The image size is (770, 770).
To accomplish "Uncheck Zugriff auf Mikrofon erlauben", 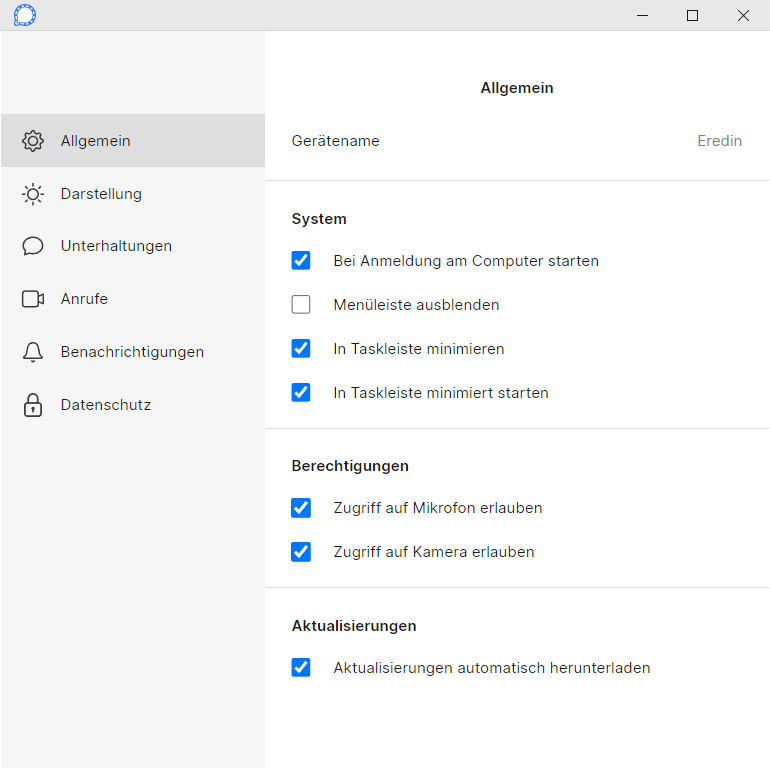I will [301, 508].
